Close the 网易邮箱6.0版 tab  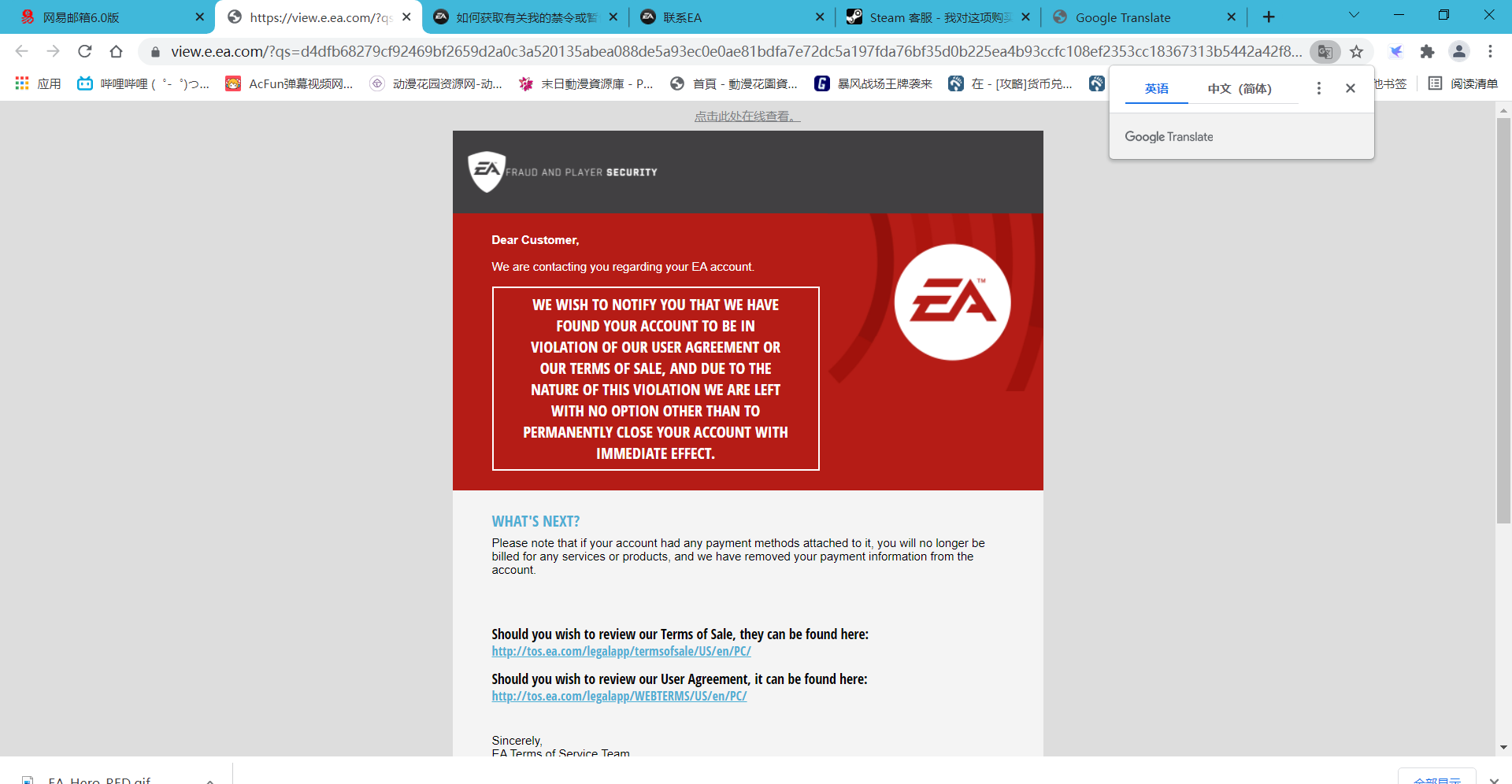coord(199,17)
